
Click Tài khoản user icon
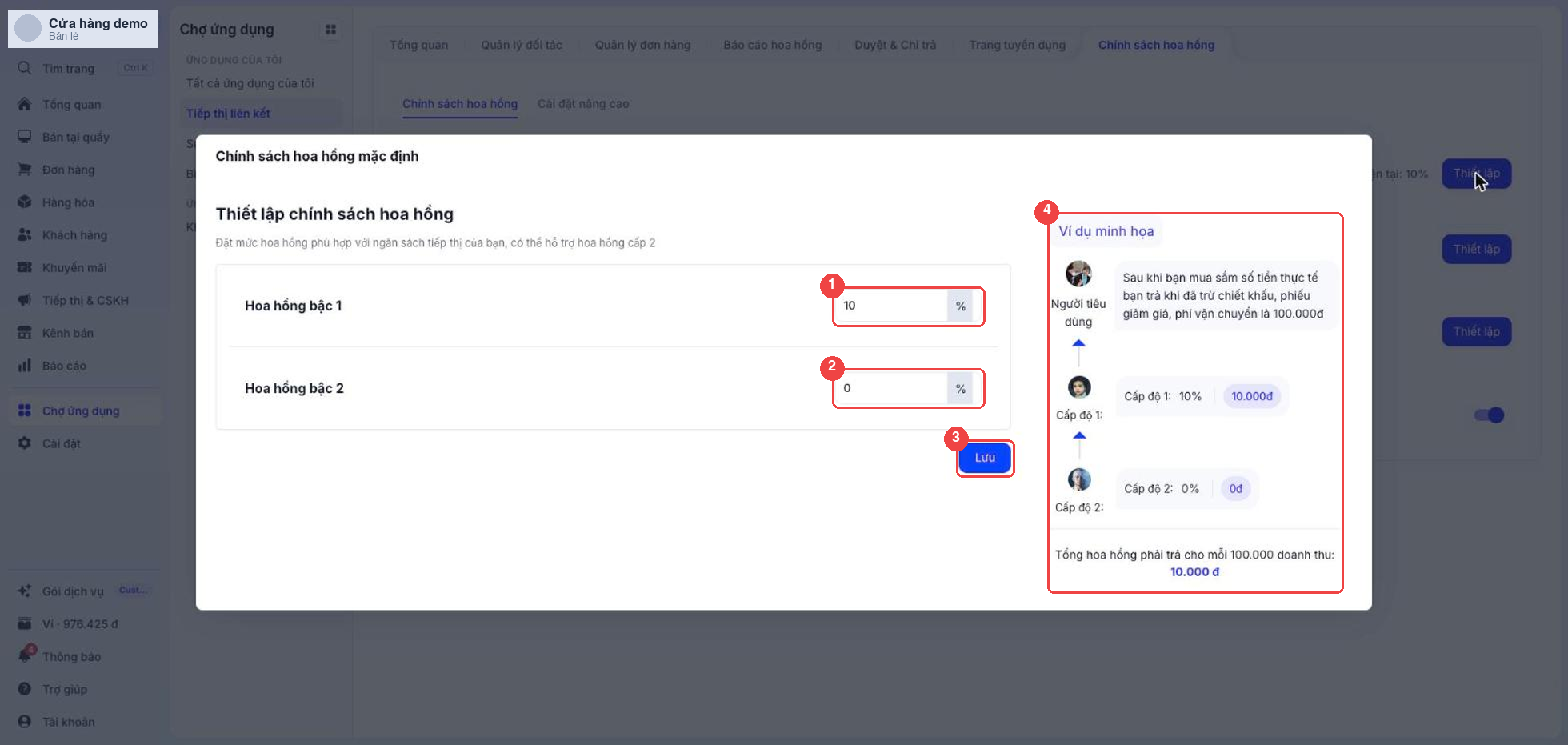click(x=25, y=722)
